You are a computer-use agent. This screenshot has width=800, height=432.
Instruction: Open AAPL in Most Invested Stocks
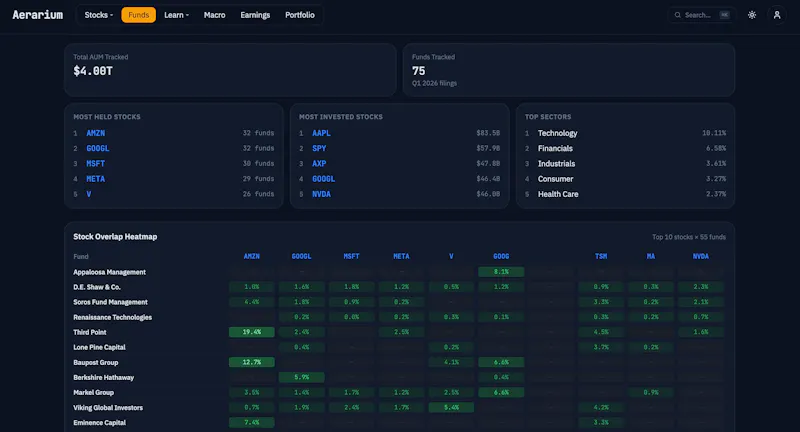[x=321, y=133]
